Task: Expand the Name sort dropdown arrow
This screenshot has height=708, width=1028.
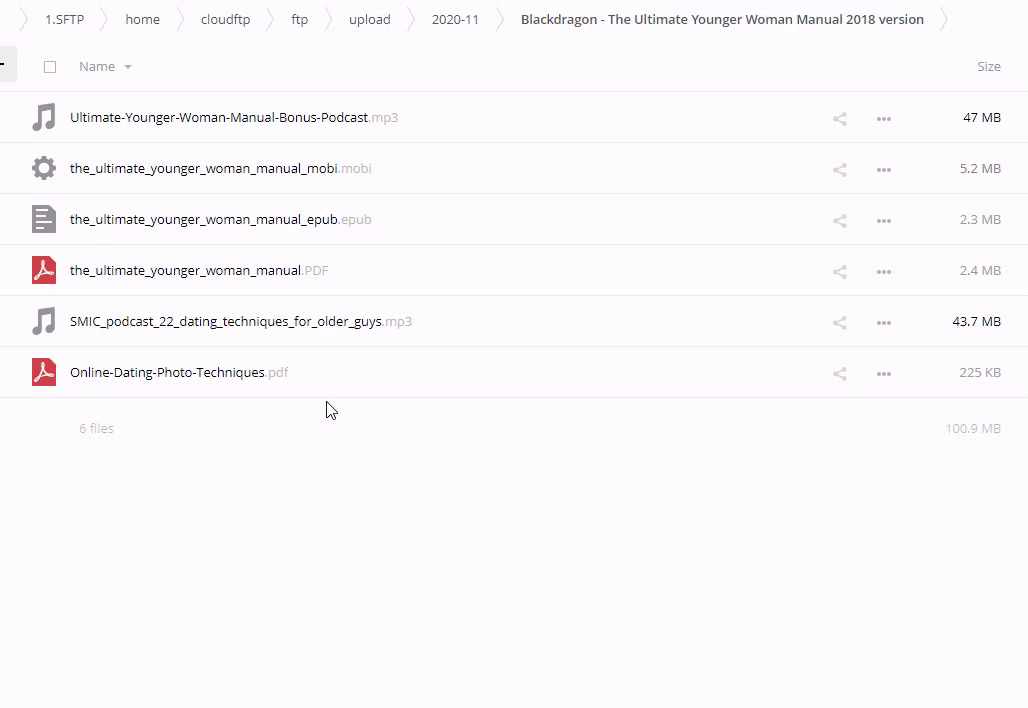Action: pyautogui.click(x=127, y=67)
